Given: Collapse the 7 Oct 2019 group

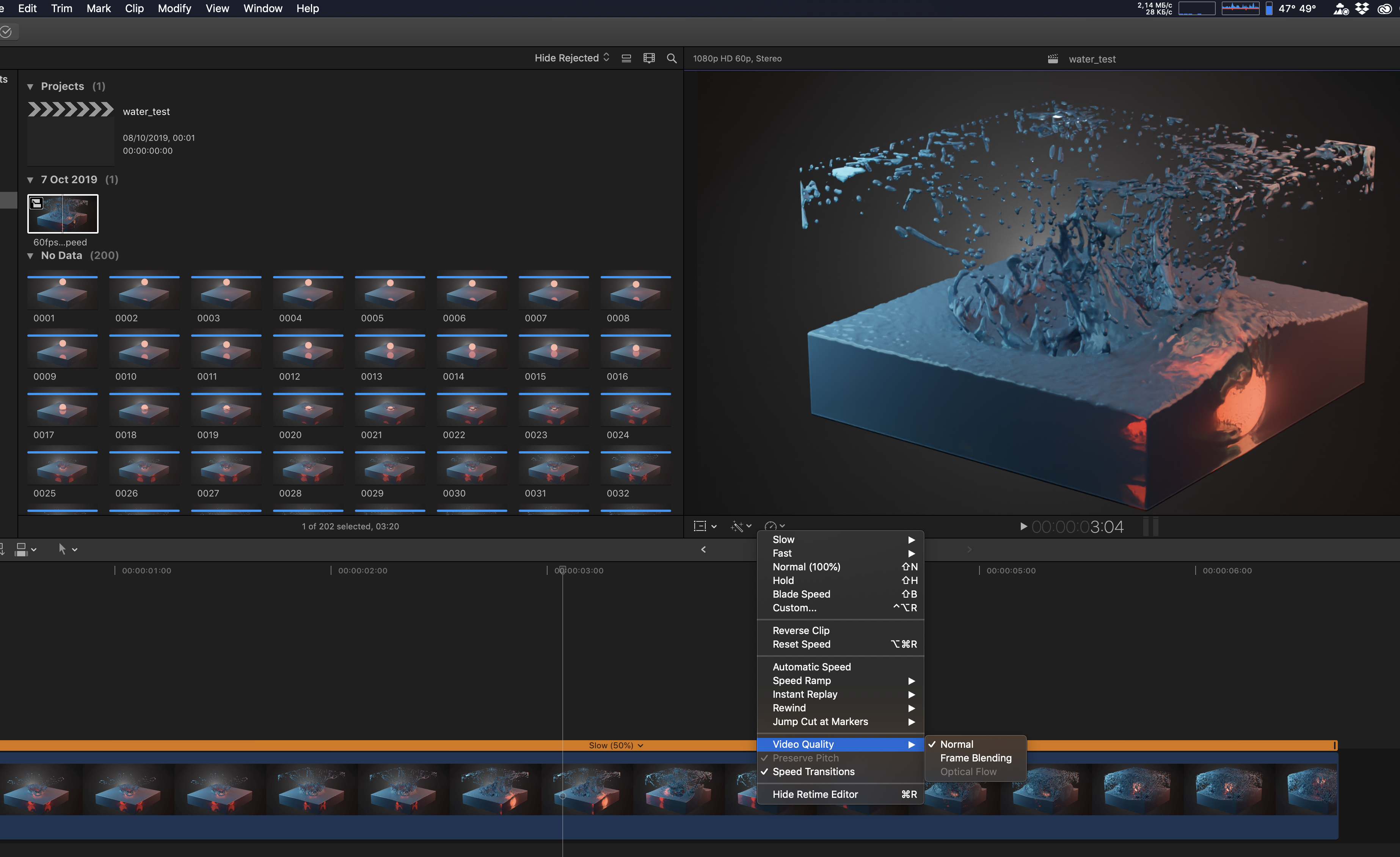Looking at the screenshot, I should [30, 180].
